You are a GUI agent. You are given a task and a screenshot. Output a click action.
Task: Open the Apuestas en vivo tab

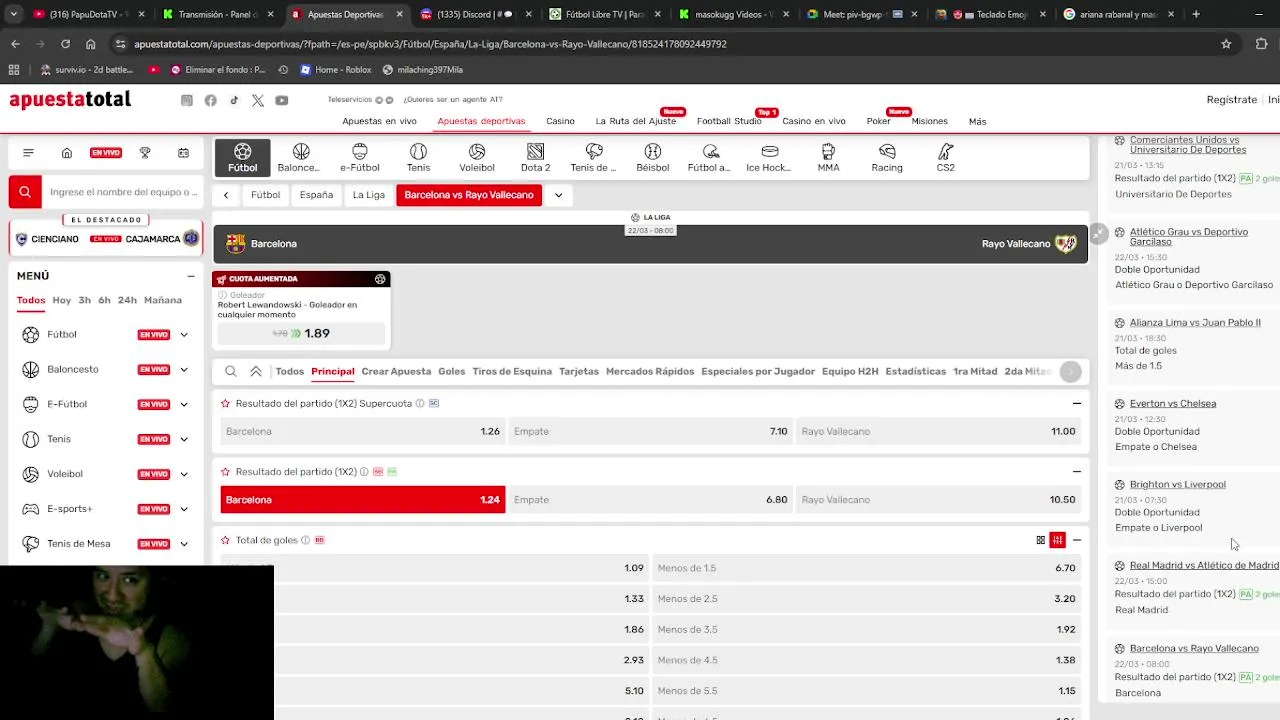coord(379,121)
